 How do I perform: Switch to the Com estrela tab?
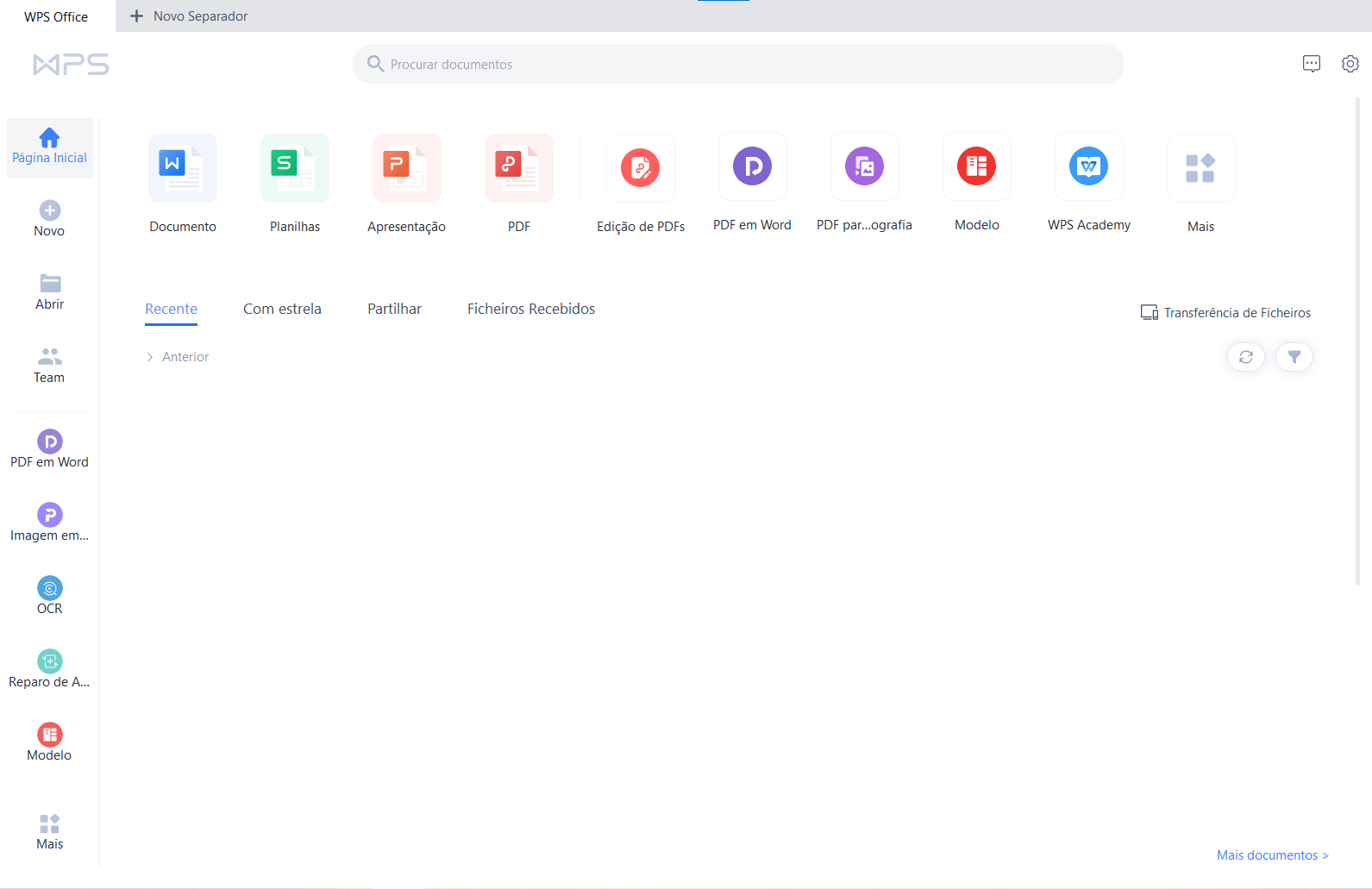(282, 309)
